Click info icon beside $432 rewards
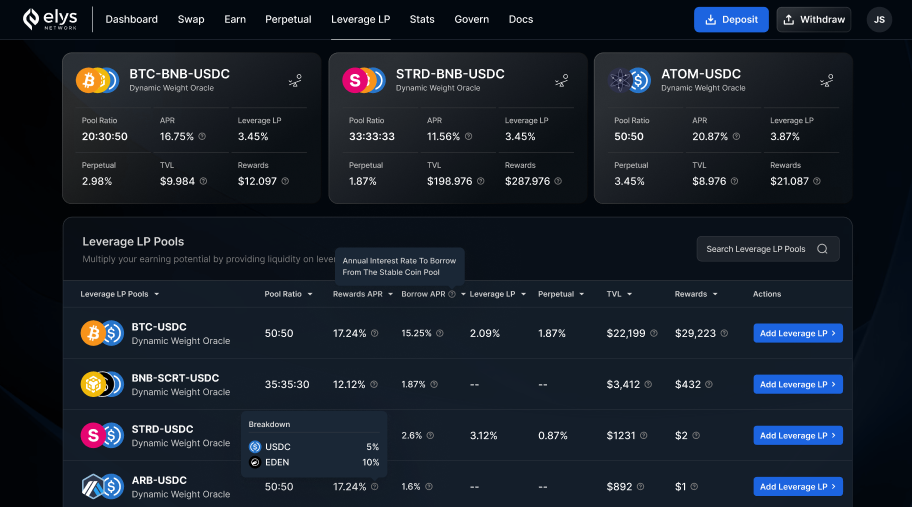The height and width of the screenshot is (507, 912). point(708,384)
